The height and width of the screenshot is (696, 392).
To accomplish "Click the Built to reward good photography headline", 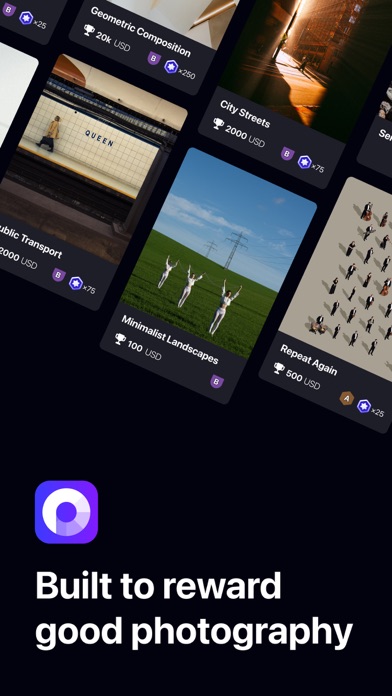I will [x=194, y=609].
